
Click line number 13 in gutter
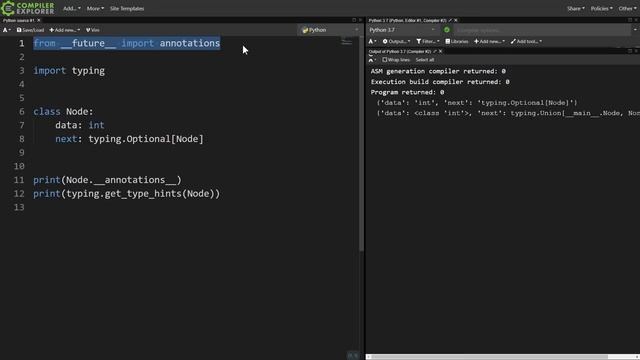click(x=19, y=207)
